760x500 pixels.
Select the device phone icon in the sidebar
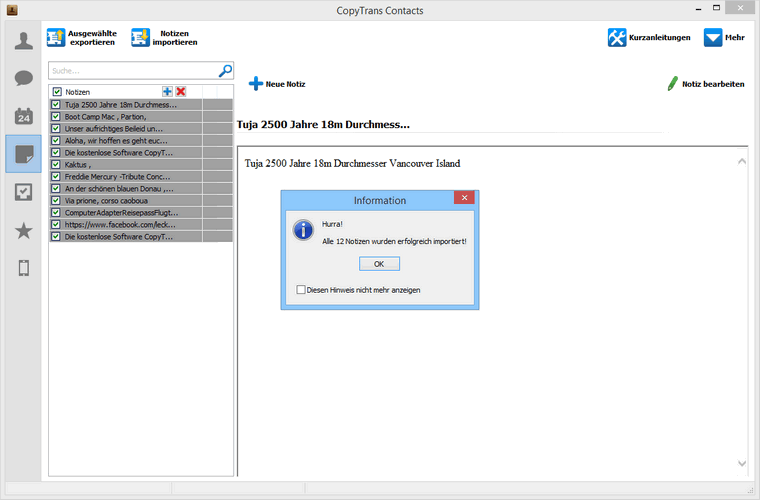23,267
